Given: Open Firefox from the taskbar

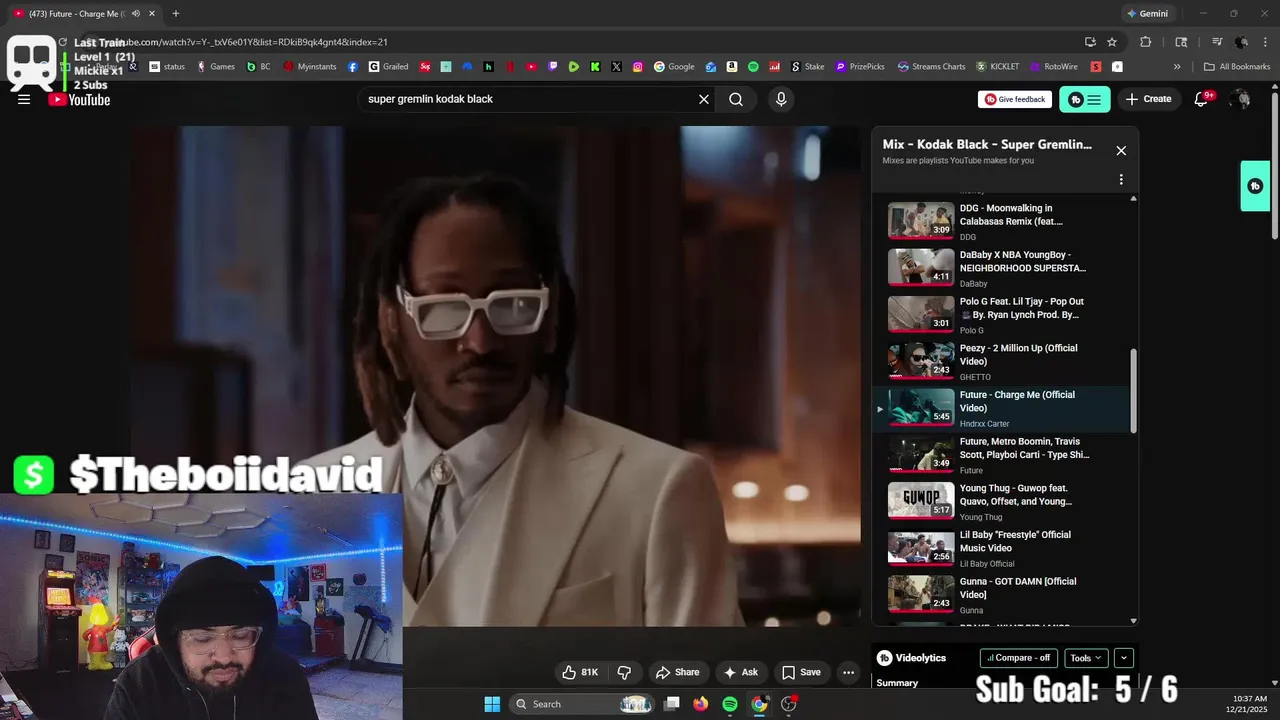Looking at the screenshot, I should pyautogui.click(x=701, y=704).
